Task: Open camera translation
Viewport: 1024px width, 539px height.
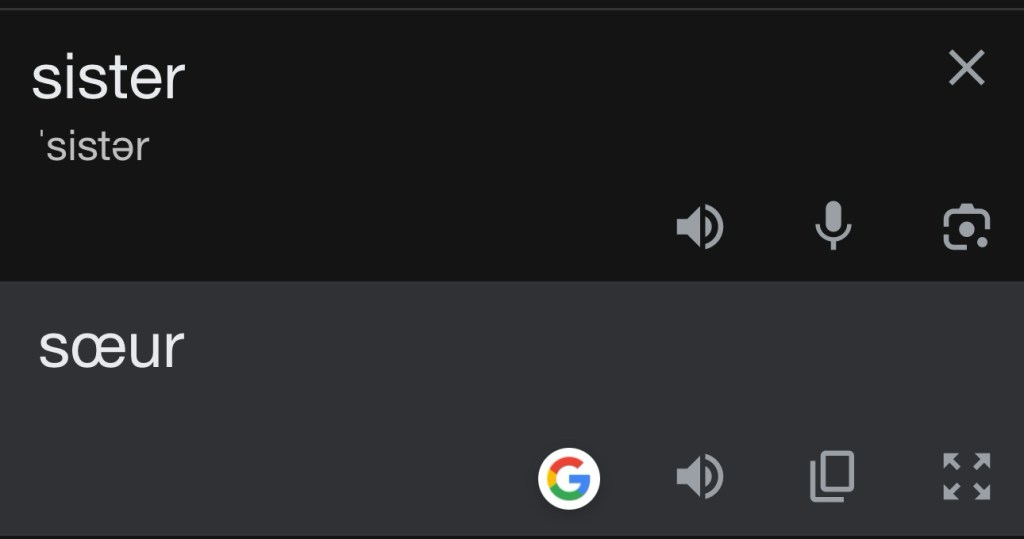Action: pos(966,227)
